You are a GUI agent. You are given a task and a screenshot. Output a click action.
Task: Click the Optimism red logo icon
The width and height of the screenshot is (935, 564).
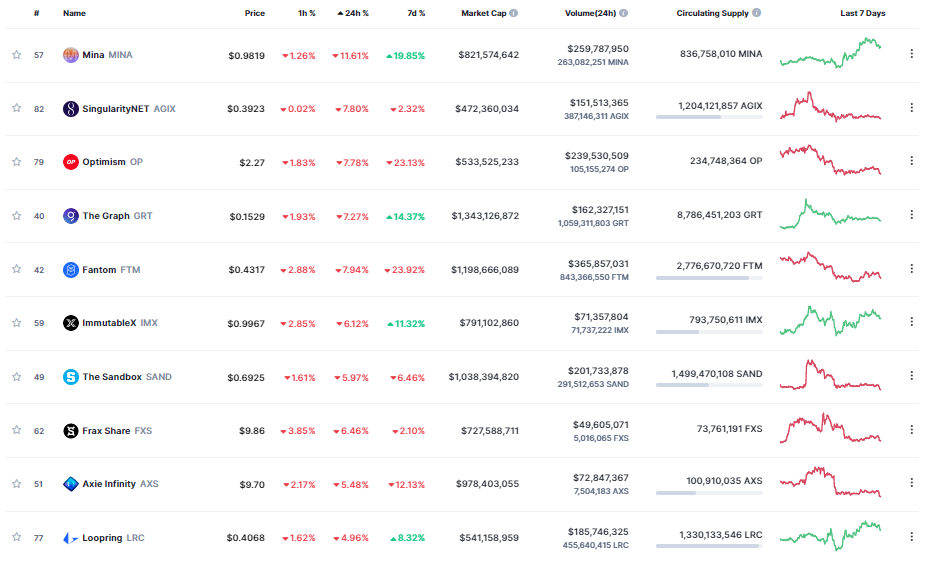click(x=70, y=162)
